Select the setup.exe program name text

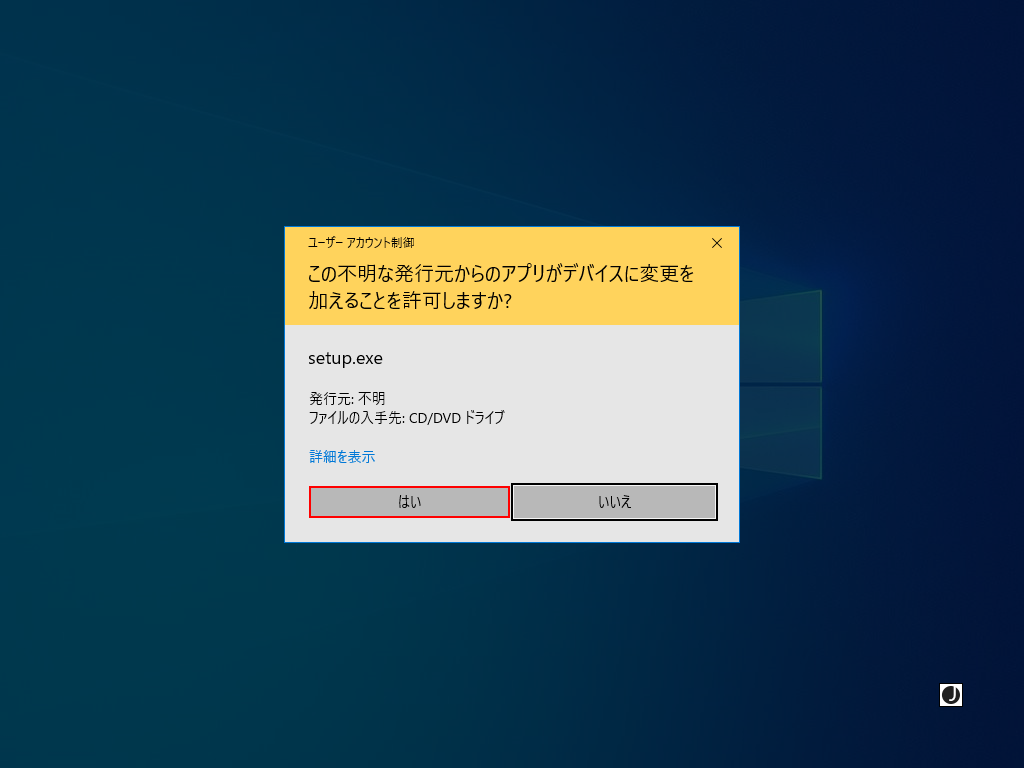coord(345,359)
